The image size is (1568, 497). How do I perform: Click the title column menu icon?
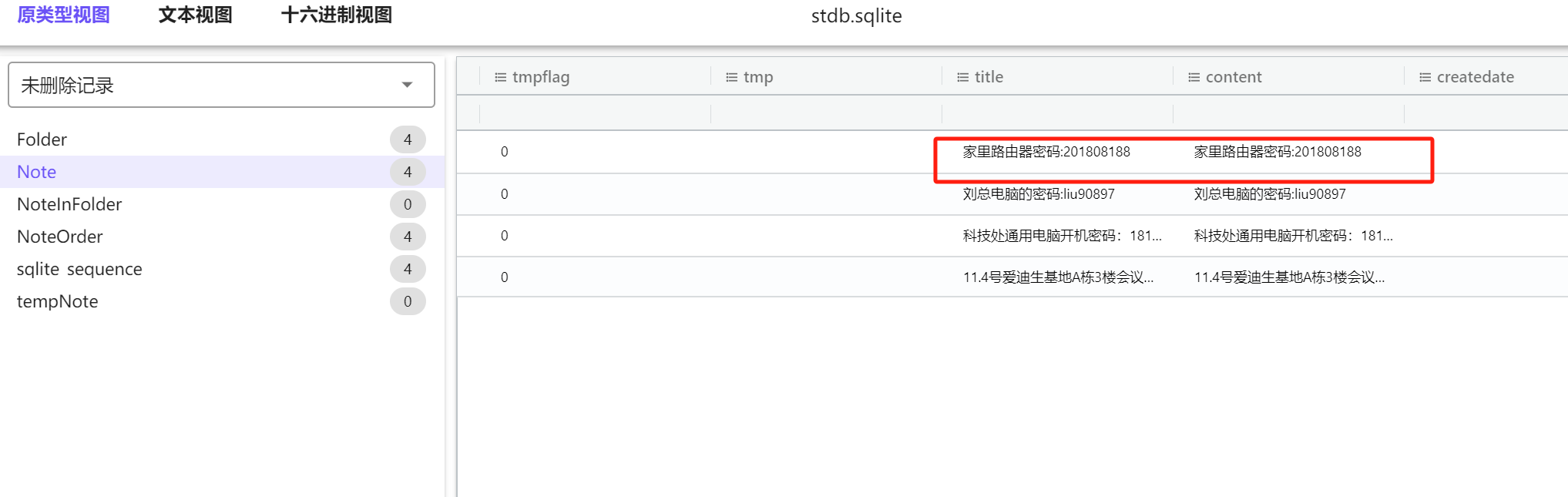click(963, 77)
